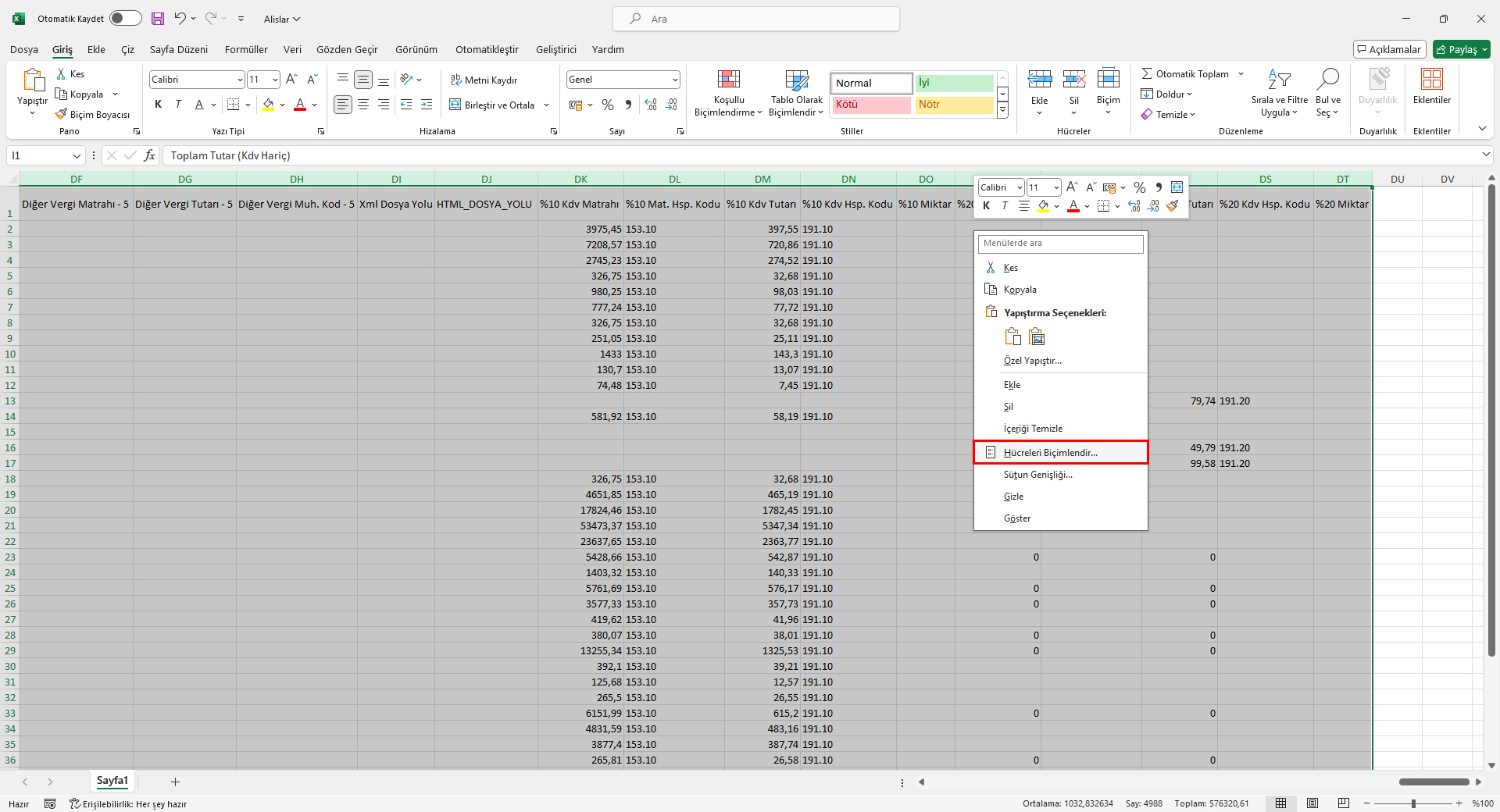Click the Paylaş (Share) button
1500x812 pixels.
(x=1462, y=49)
